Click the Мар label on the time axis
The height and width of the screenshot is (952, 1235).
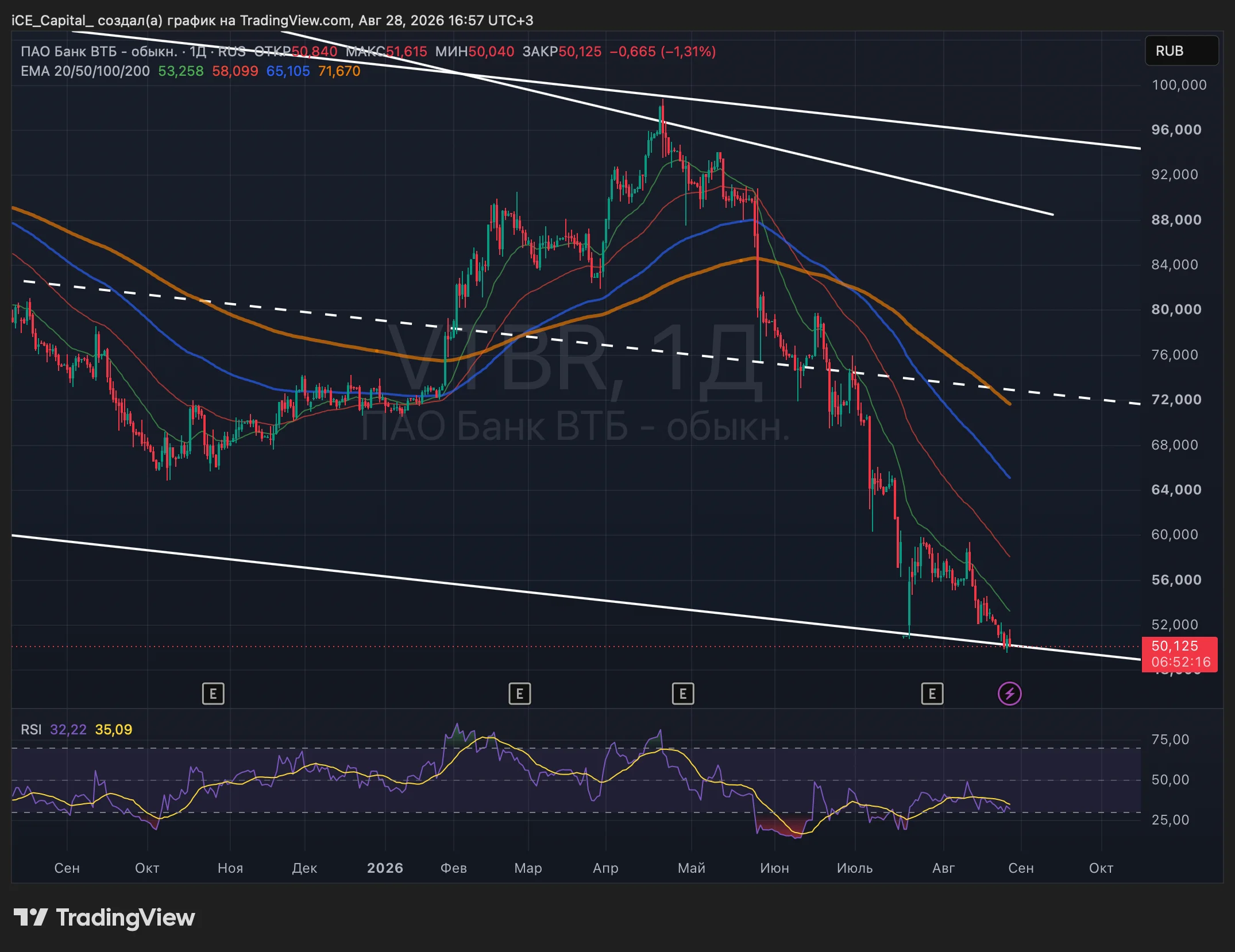[x=528, y=868]
